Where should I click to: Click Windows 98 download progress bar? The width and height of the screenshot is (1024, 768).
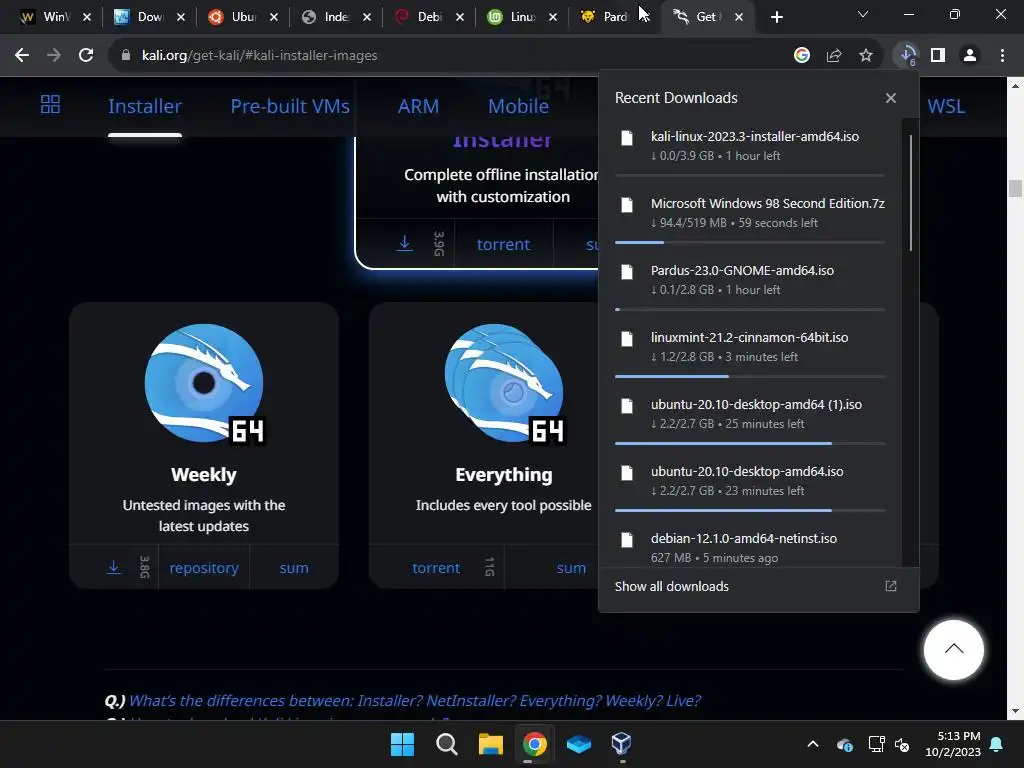pos(750,242)
